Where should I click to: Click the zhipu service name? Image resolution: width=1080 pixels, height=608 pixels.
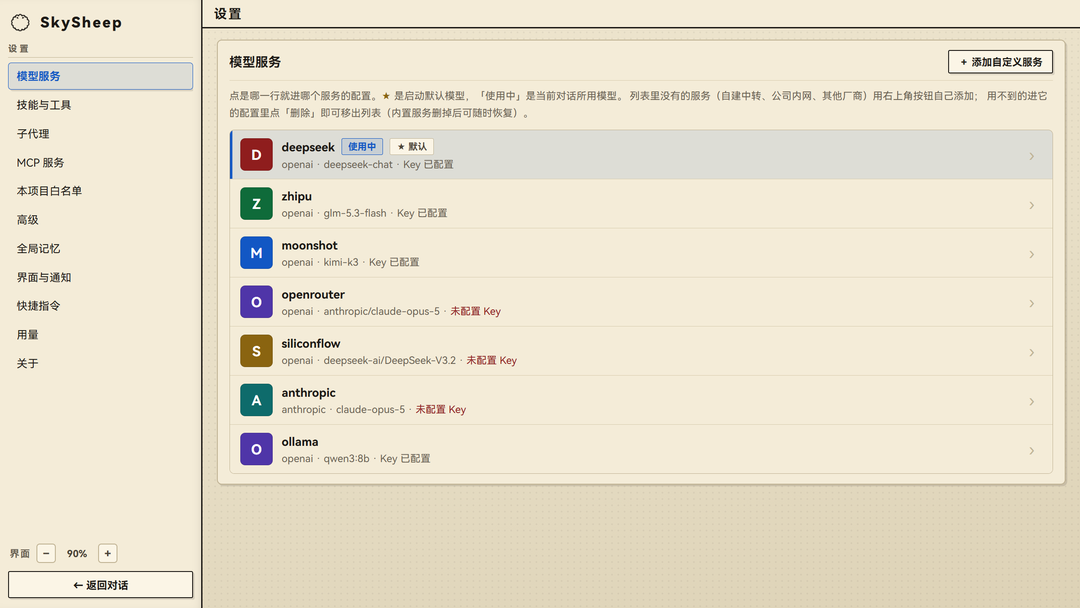point(296,196)
